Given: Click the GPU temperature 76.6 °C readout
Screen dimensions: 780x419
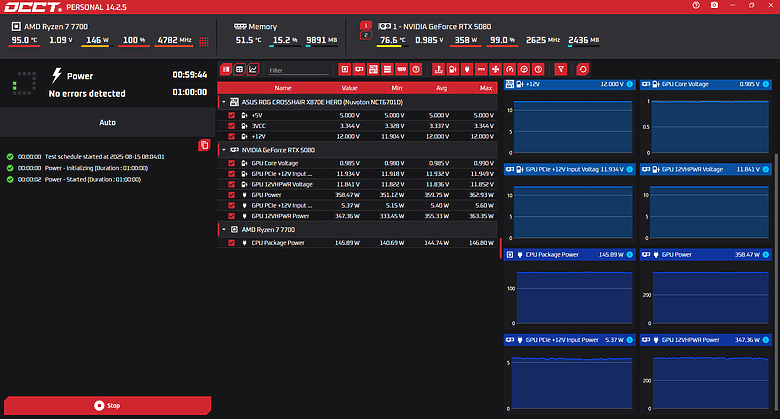Looking at the screenshot, I should 392,40.
